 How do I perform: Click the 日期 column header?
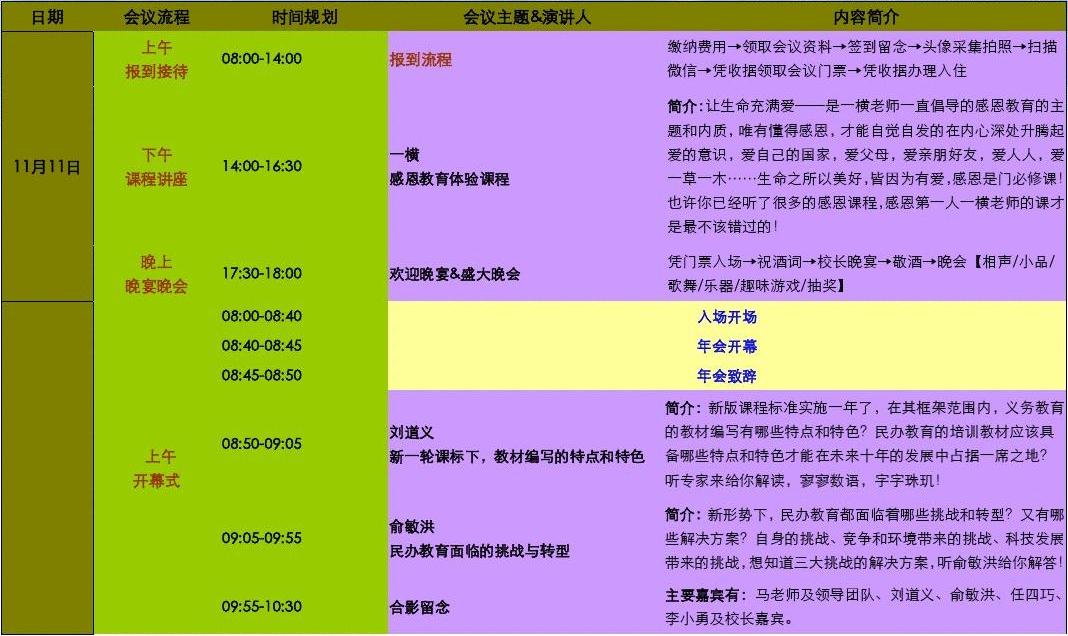(x=47, y=17)
